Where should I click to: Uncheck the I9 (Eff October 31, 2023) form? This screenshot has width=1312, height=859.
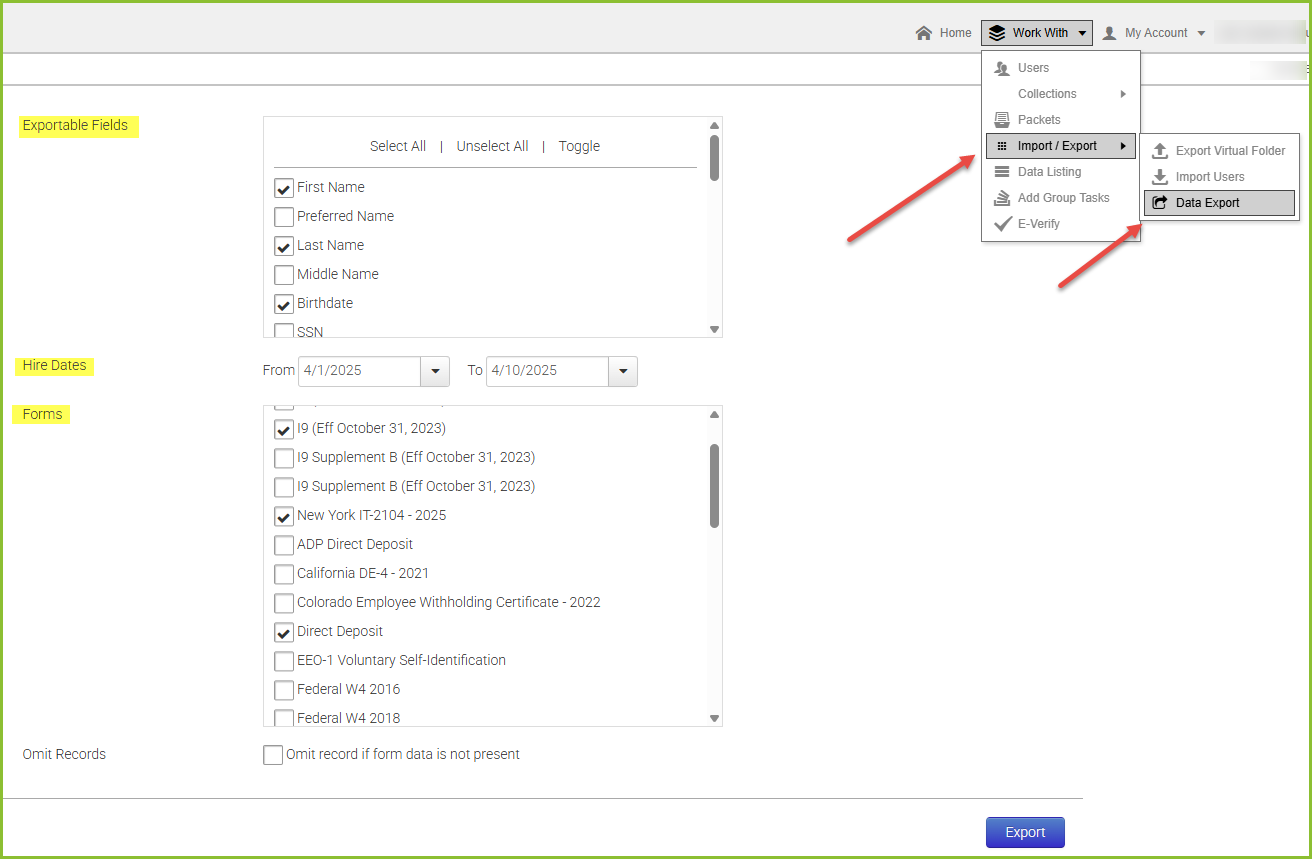point(284,429)
